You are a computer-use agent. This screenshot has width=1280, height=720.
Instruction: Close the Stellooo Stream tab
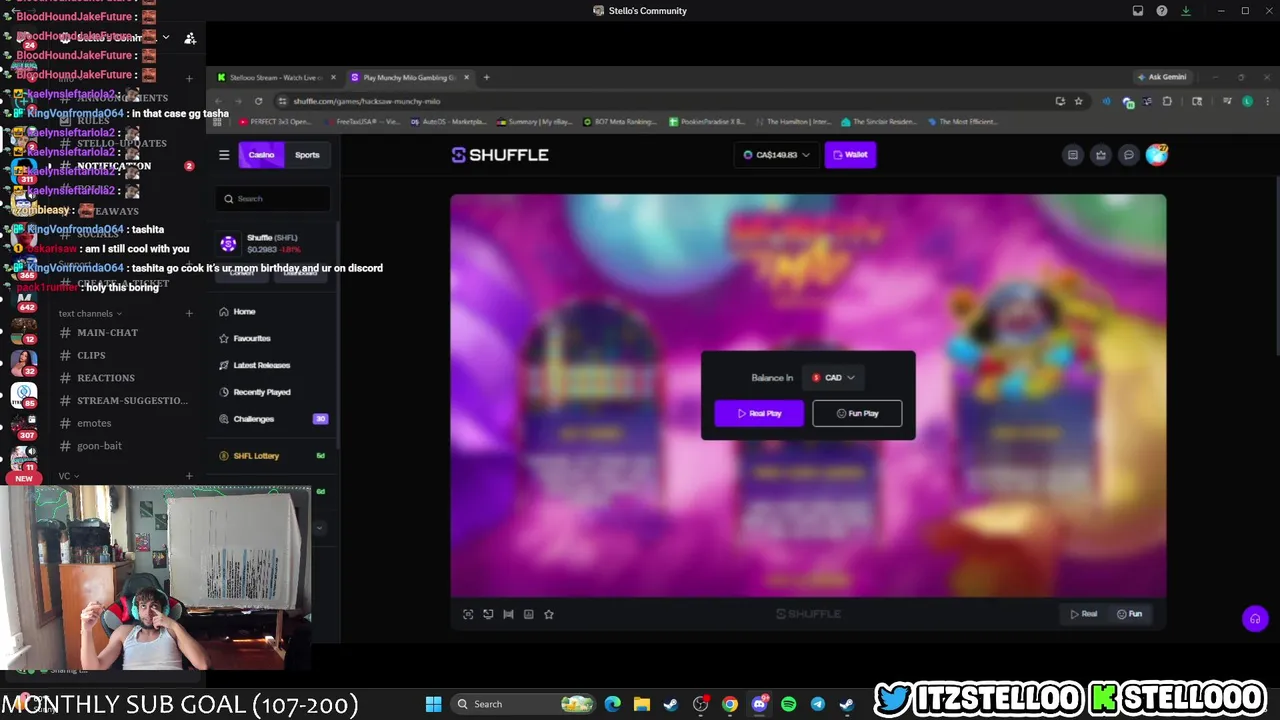click(333, 77)
